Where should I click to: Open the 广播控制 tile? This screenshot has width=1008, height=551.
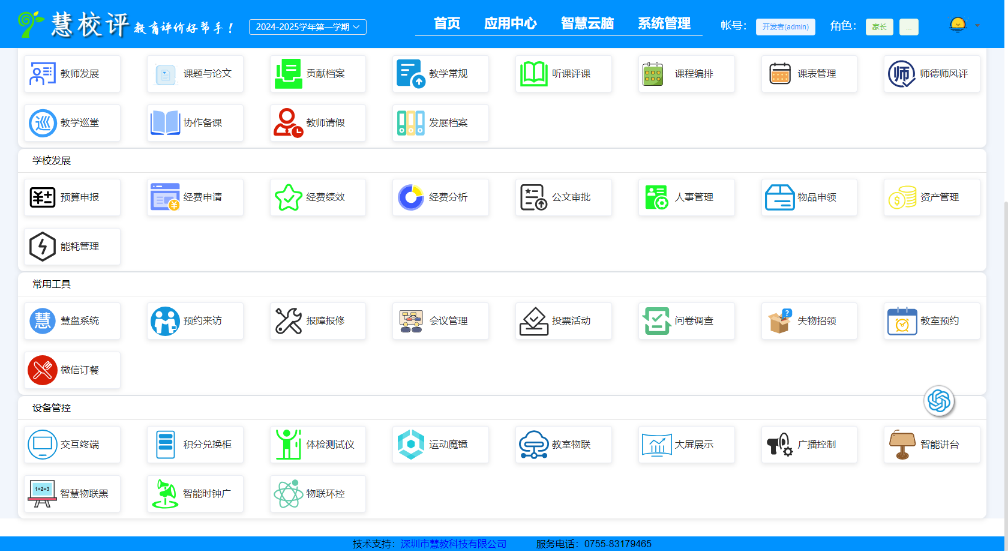coord(809,445)
